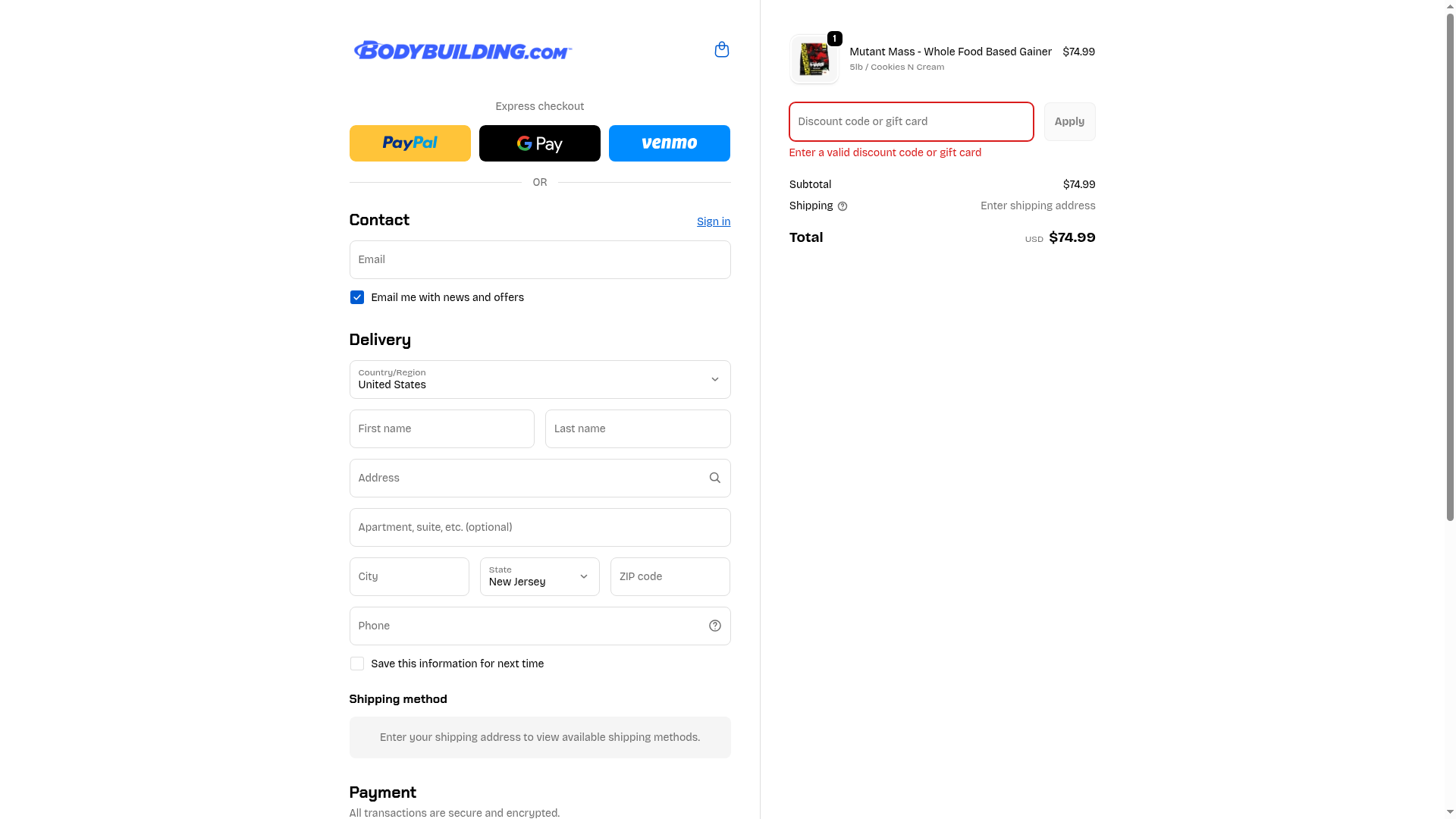Check out with Venmo
Viewport: 1456px width, 819px height.
pos(669,143)
